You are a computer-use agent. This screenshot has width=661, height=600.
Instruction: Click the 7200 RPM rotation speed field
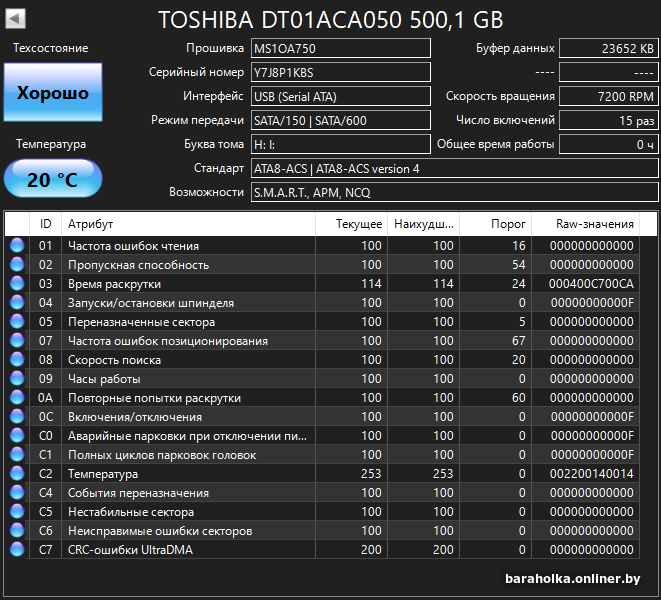(x=608, y=96)
